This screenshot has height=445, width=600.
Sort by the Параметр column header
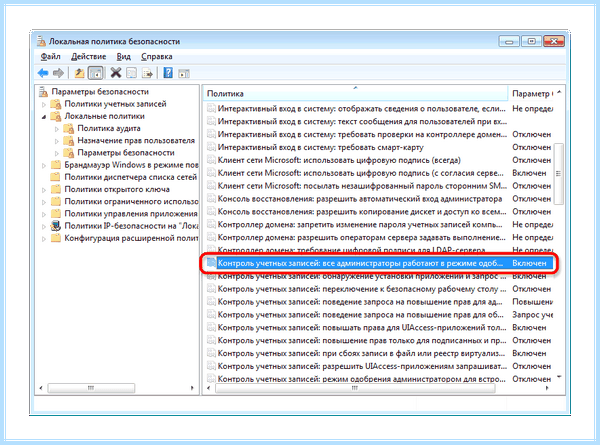[x=532, y=93]
